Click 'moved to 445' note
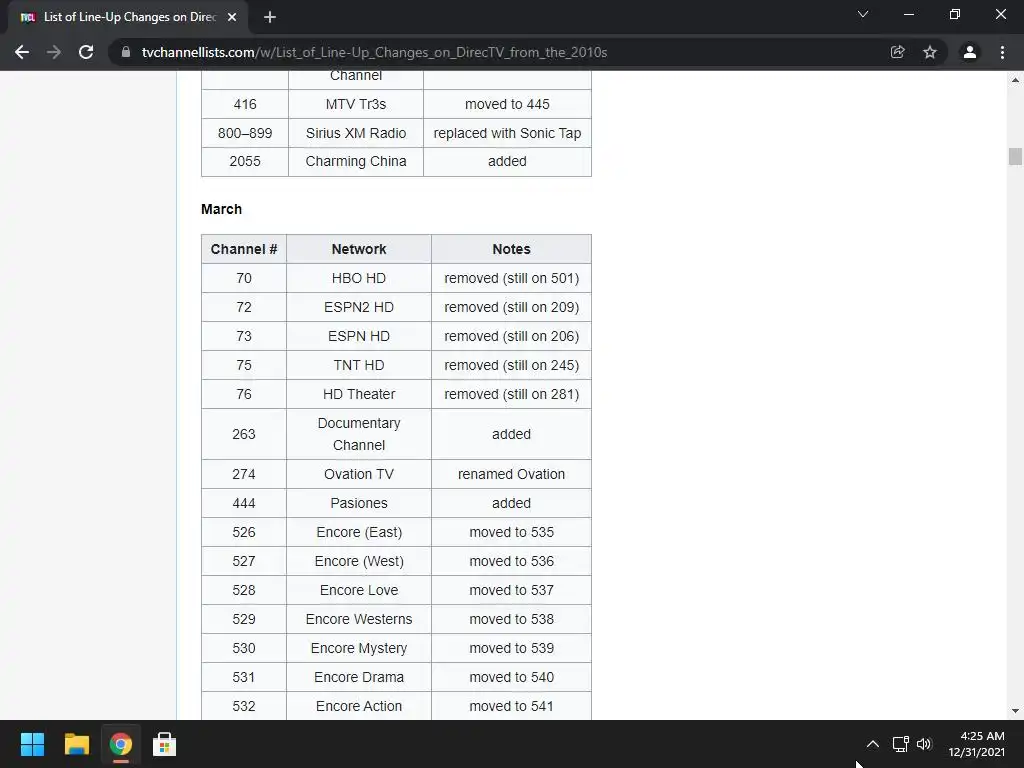This screenshot has width=1024, height=768. (x=507, y=104)
